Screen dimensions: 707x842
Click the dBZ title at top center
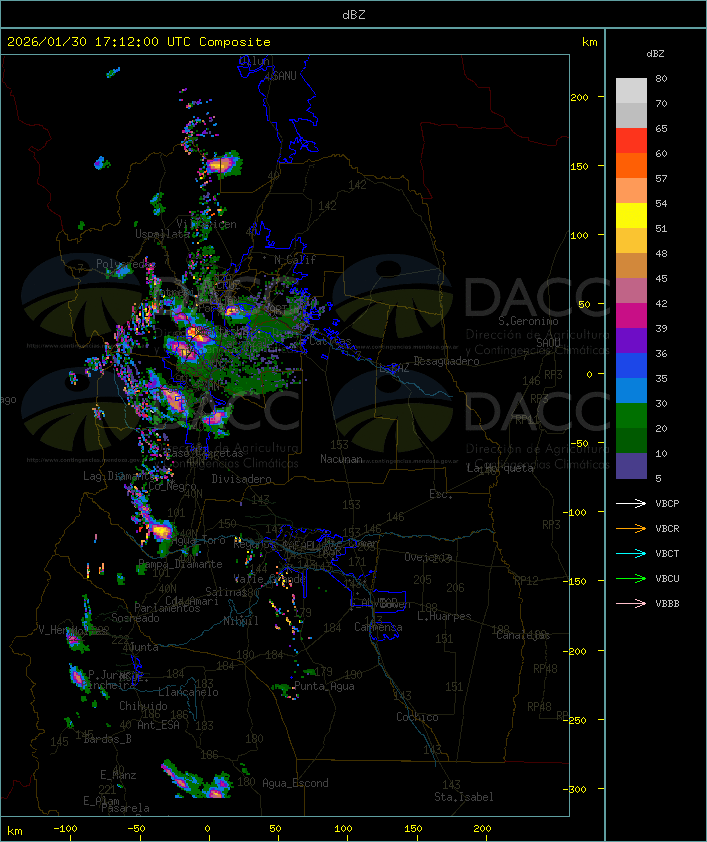(x=353, y=14)
